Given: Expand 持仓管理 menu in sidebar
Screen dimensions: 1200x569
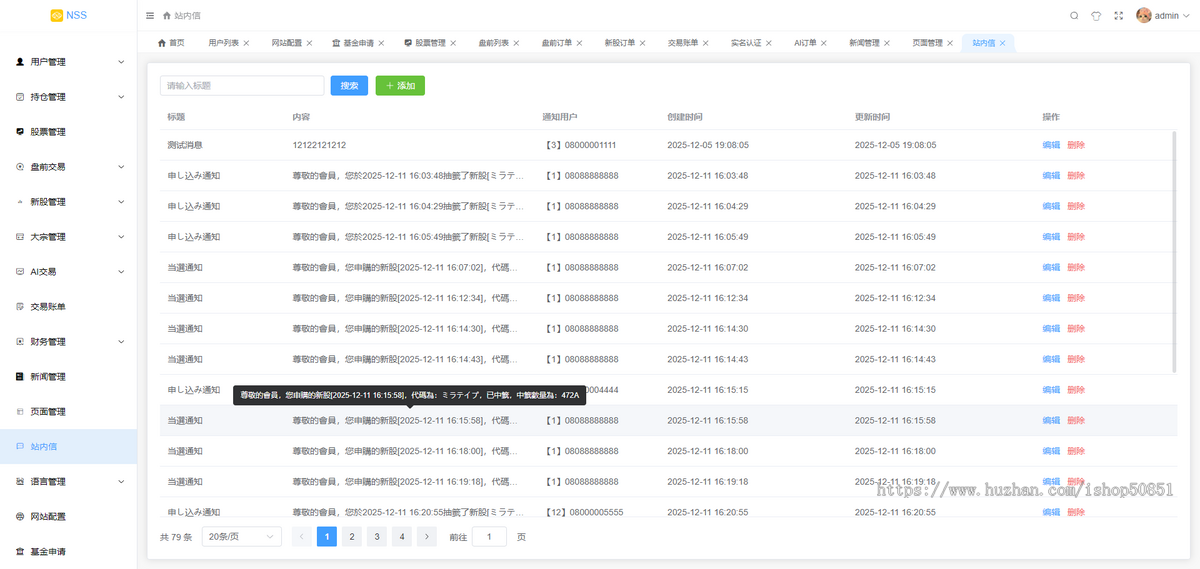Looking at the screenshot, I should (68, 97).
